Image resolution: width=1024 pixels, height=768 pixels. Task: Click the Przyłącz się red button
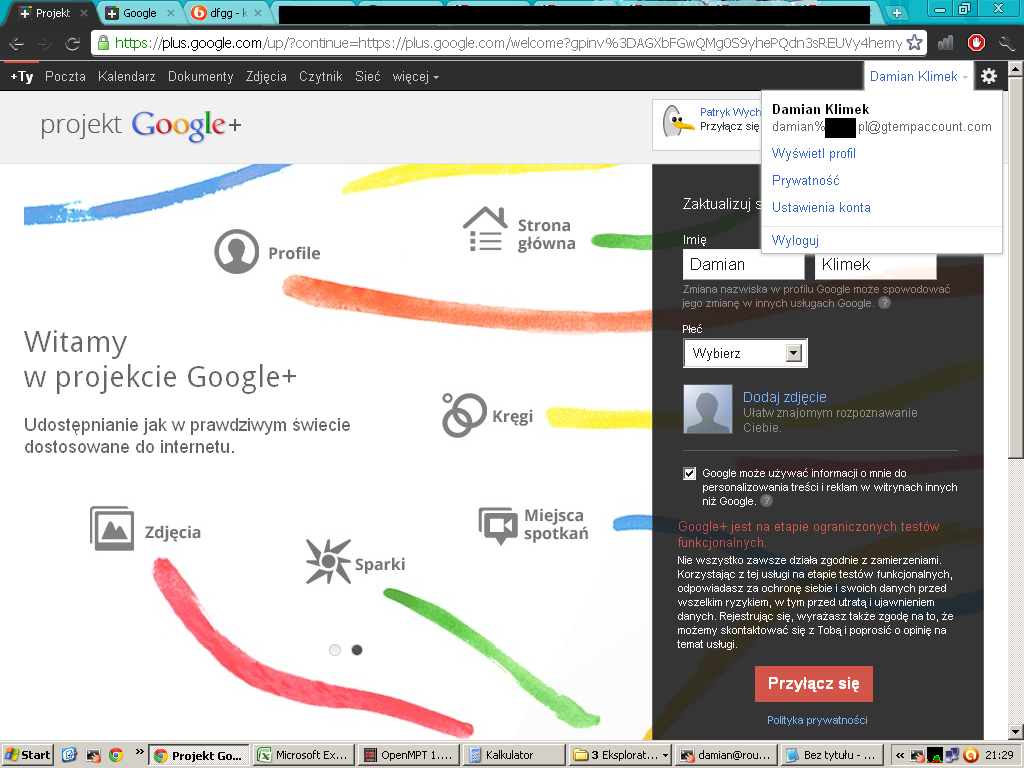point(814,684)
